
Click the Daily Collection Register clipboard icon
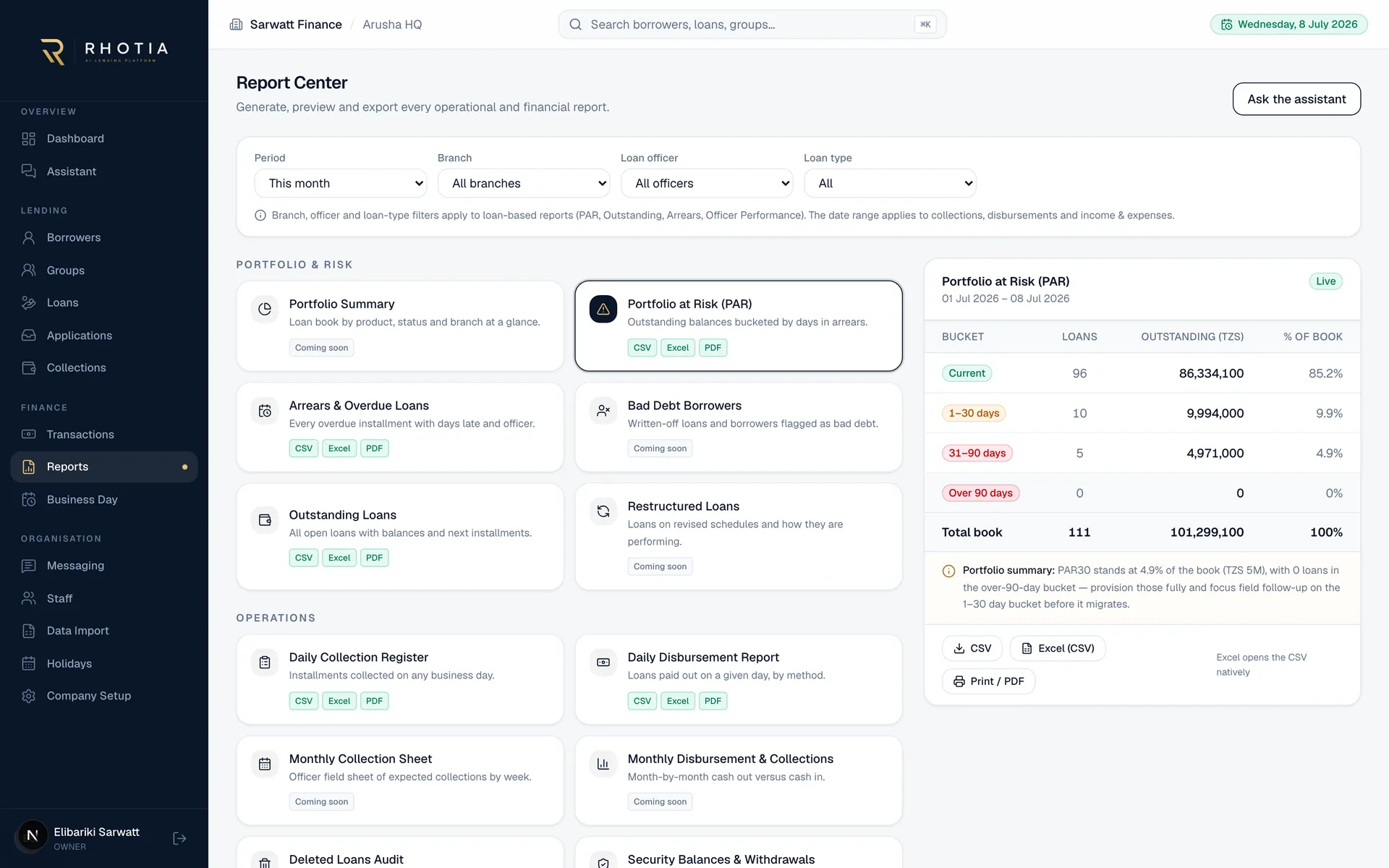coord(265,663)
